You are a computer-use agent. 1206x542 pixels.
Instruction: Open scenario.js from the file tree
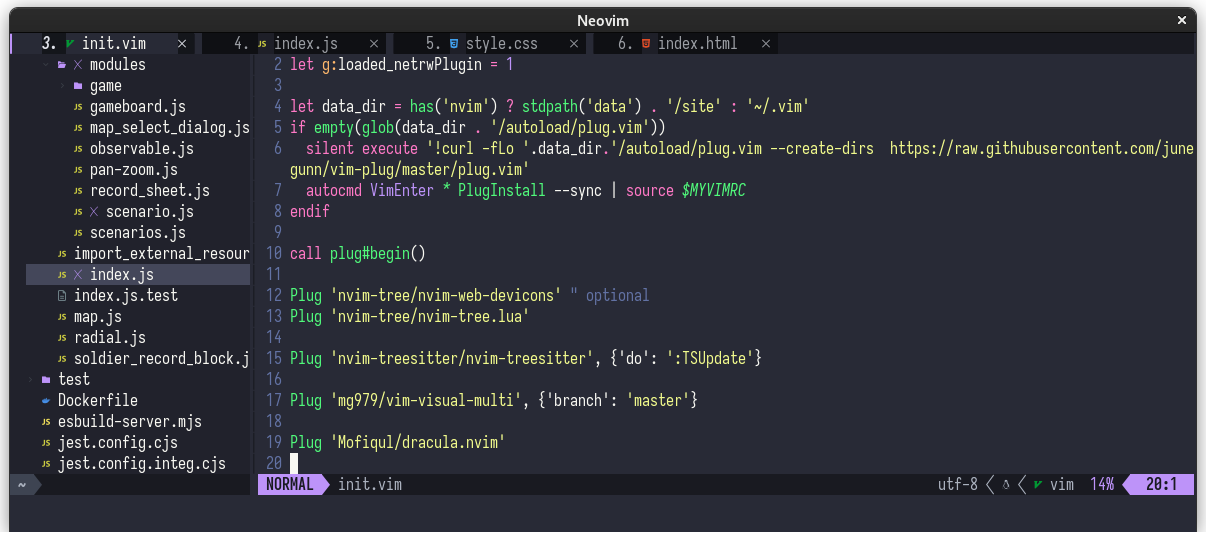pos(148,212)
